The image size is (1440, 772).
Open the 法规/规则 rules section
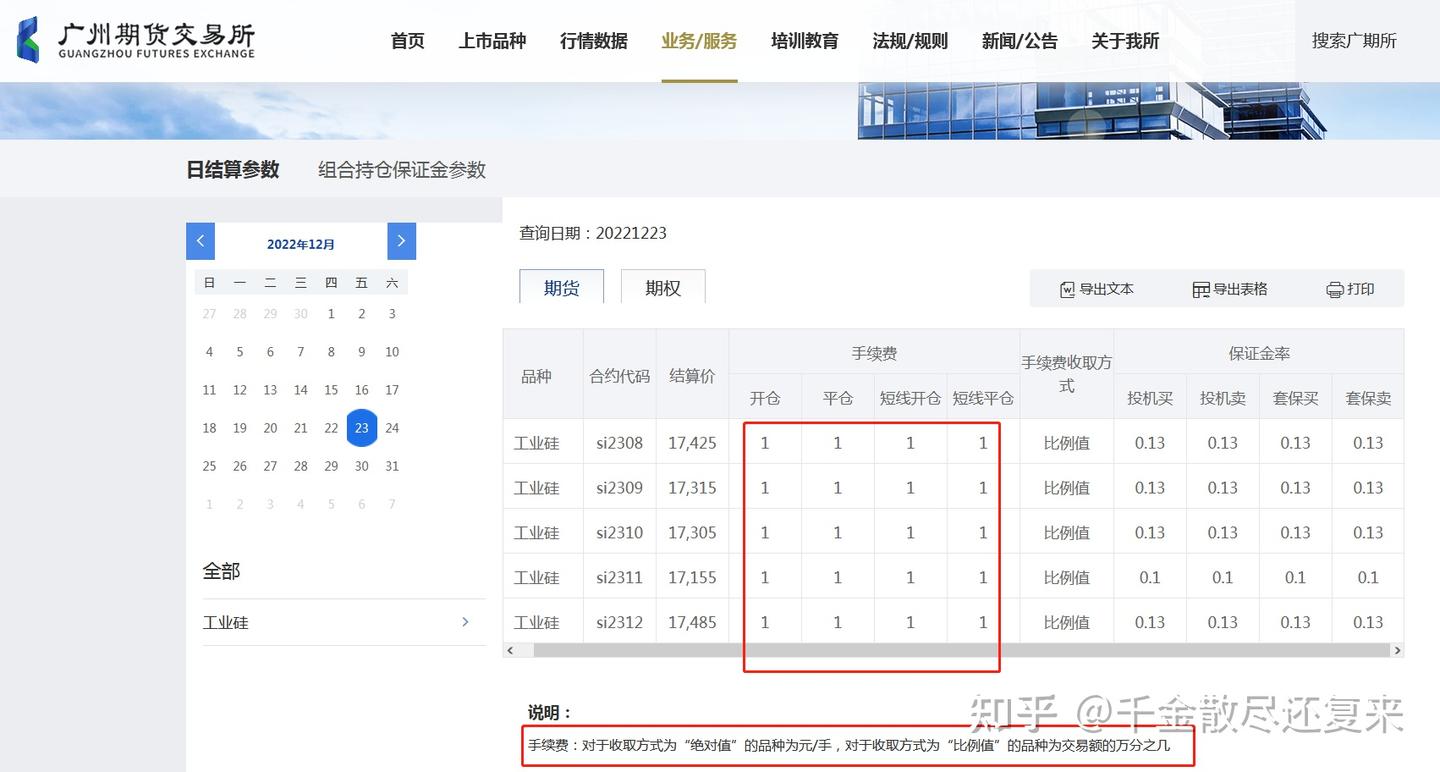tap(909, 41)
